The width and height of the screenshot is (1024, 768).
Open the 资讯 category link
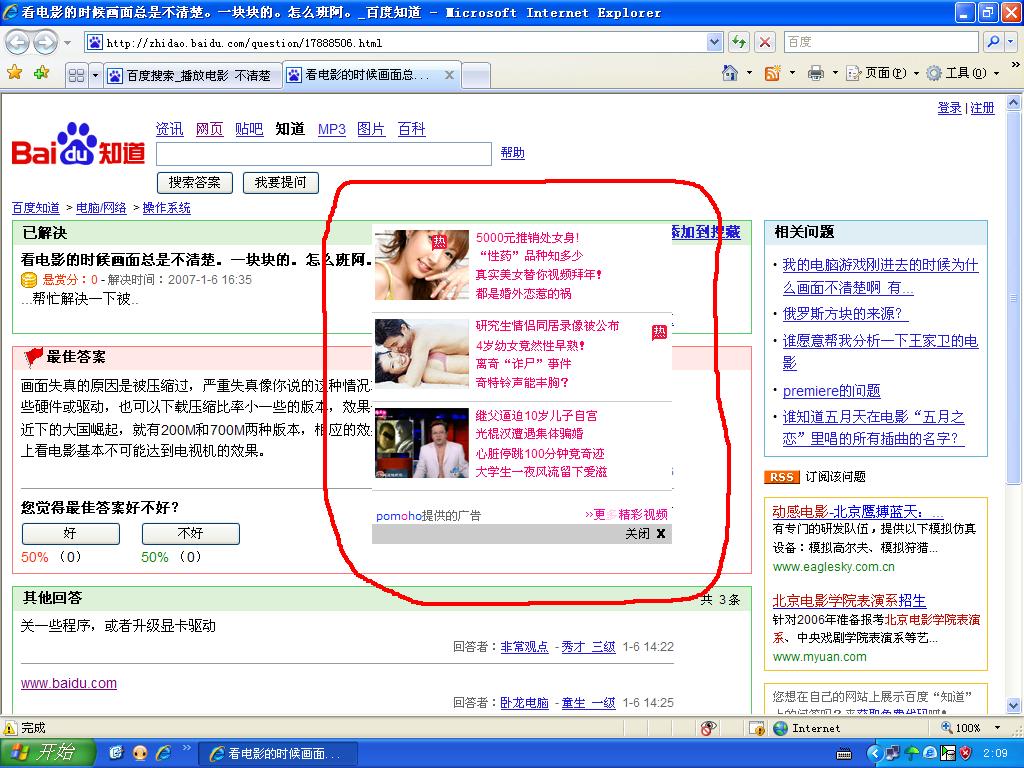(x=169, y=129)
